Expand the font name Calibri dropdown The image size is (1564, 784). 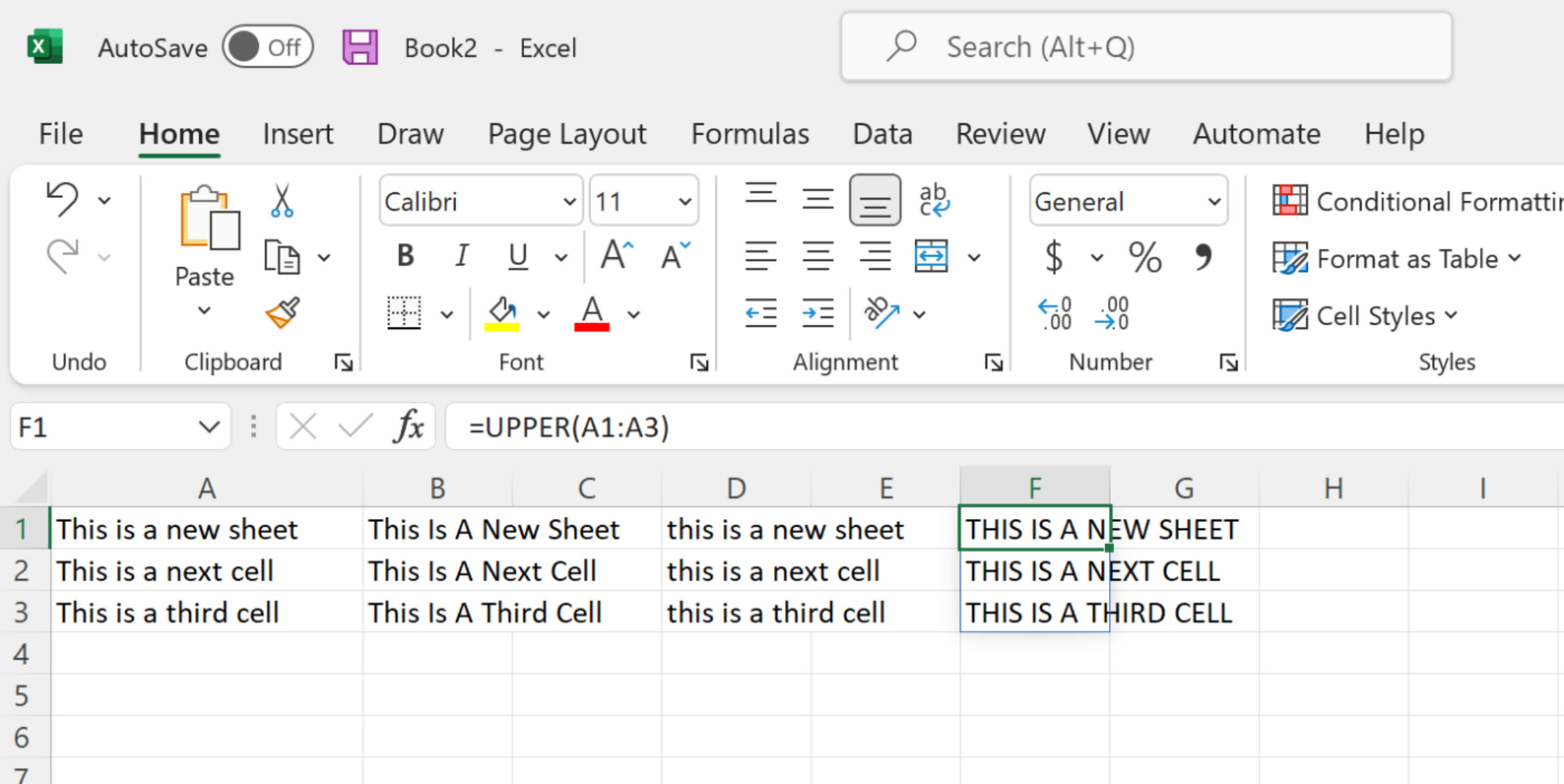tap(565, 201)
